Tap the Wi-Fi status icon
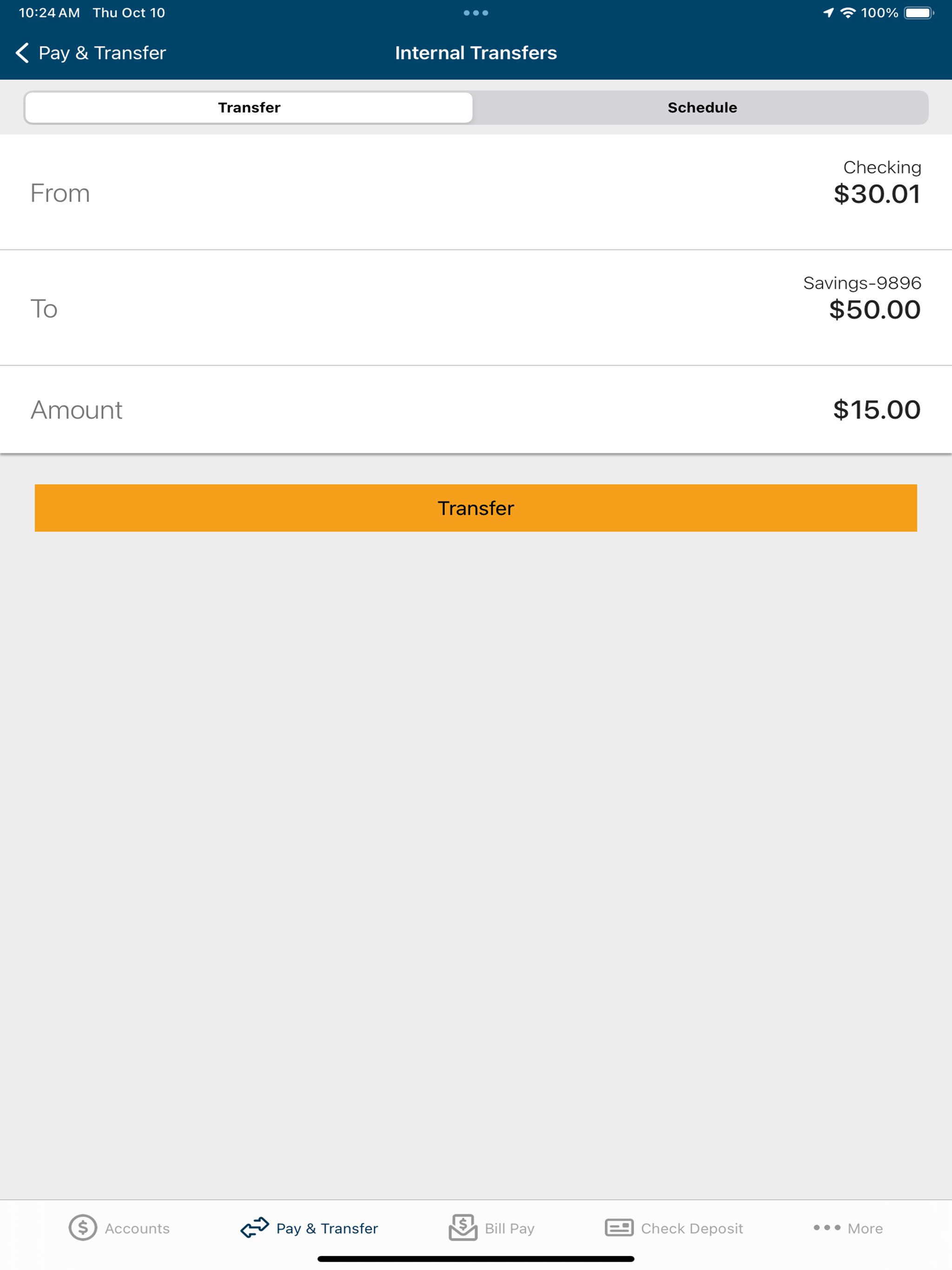This screenshot has width=952, height=1270. pyautogui.click(x=848, y=13)
